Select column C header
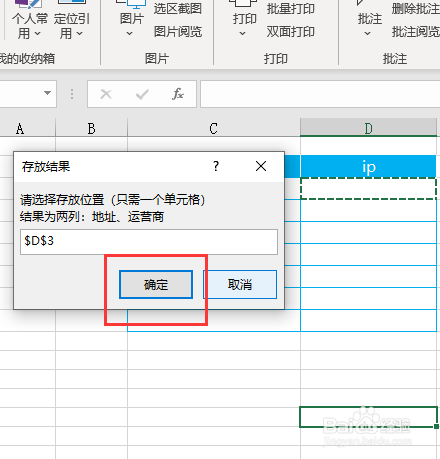 [x=214, y=128]
